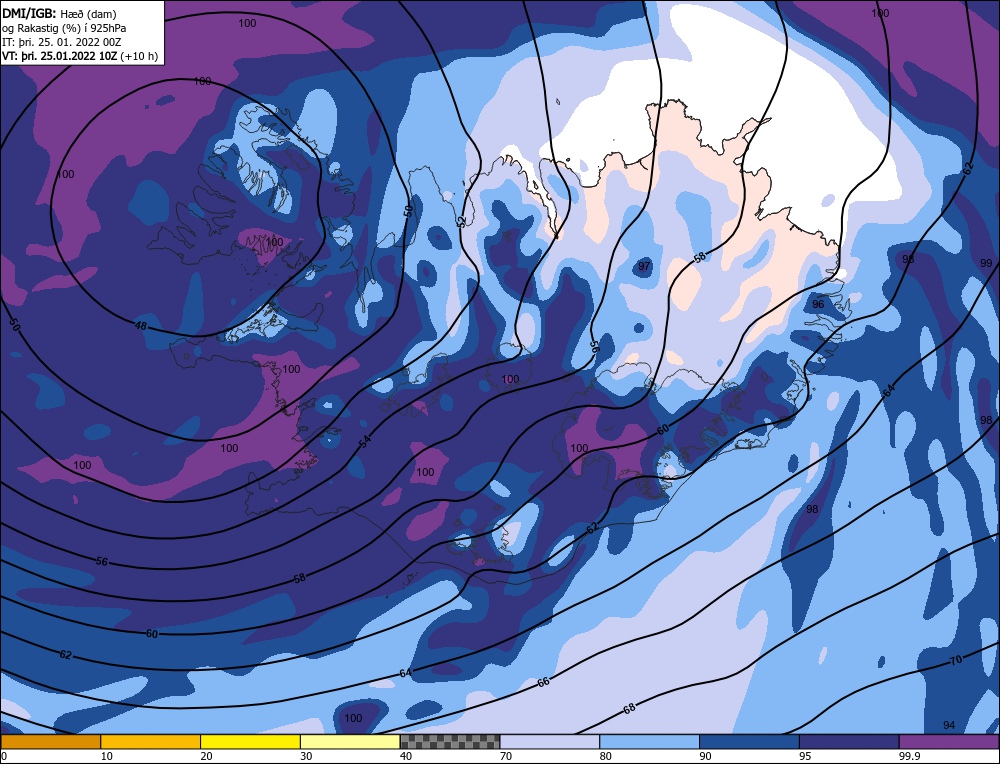1000x764 pixels.
Task: Click the legend tick label '20'
Action: point(207,756)
